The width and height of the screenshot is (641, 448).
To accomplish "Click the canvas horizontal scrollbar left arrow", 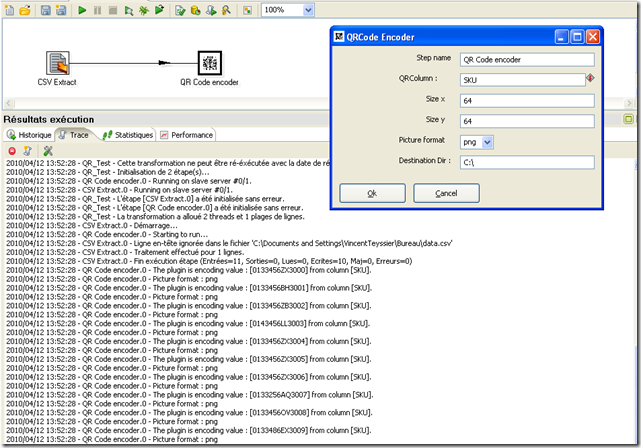I will point(9,103).
